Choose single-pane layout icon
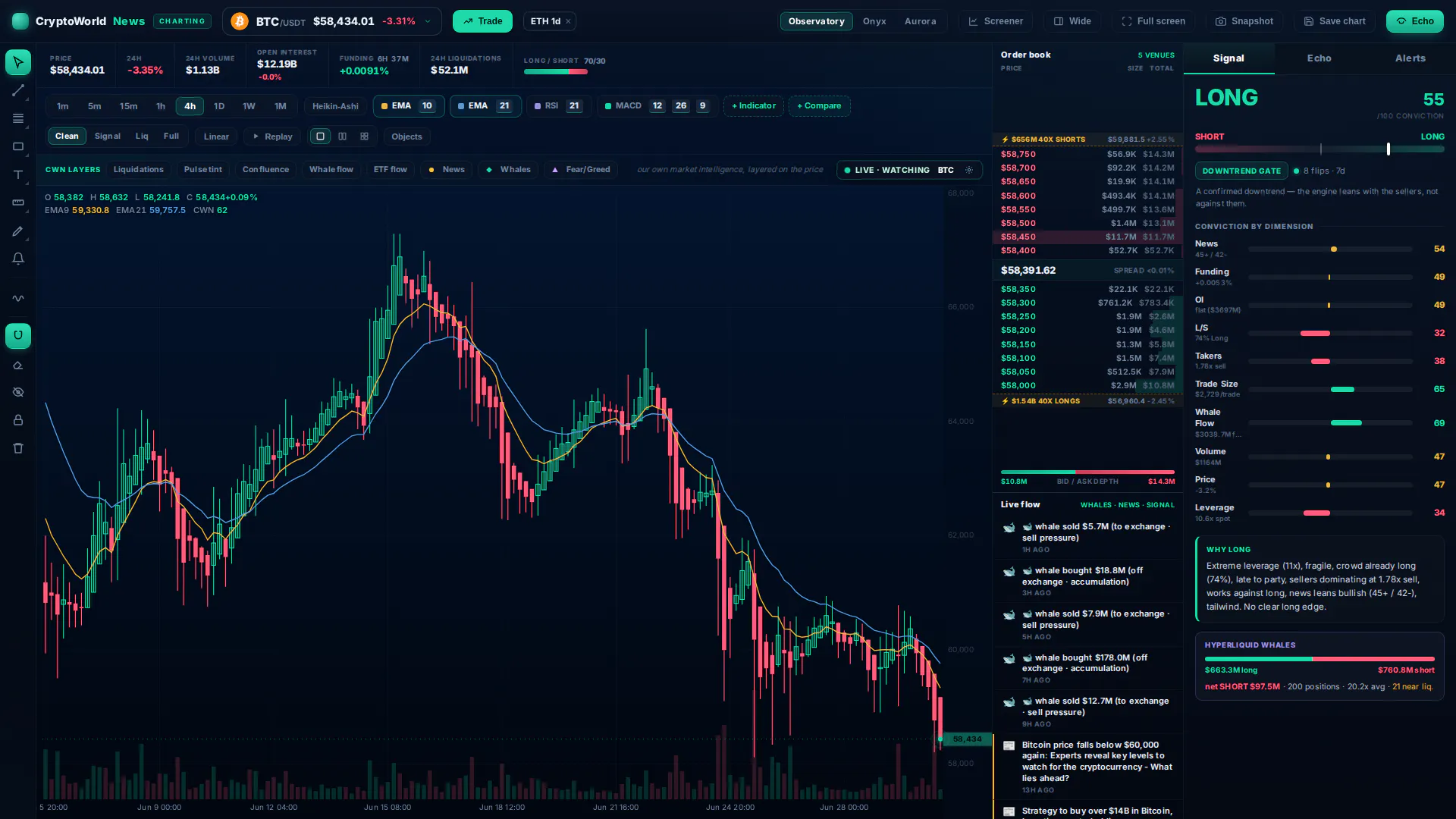Viewport: 1456px width, 819px height. (321, 136)
